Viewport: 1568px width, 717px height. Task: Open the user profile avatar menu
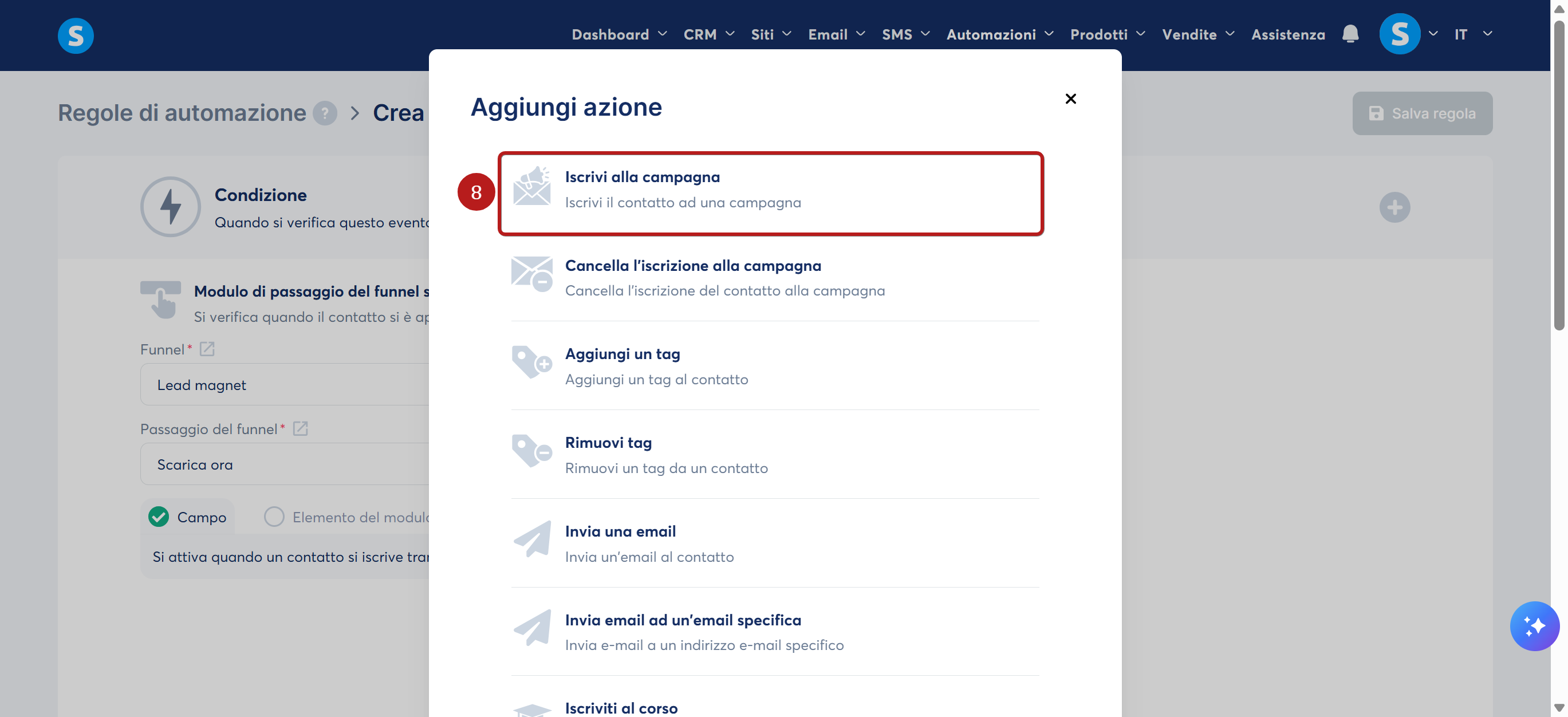click(1400, 34)
